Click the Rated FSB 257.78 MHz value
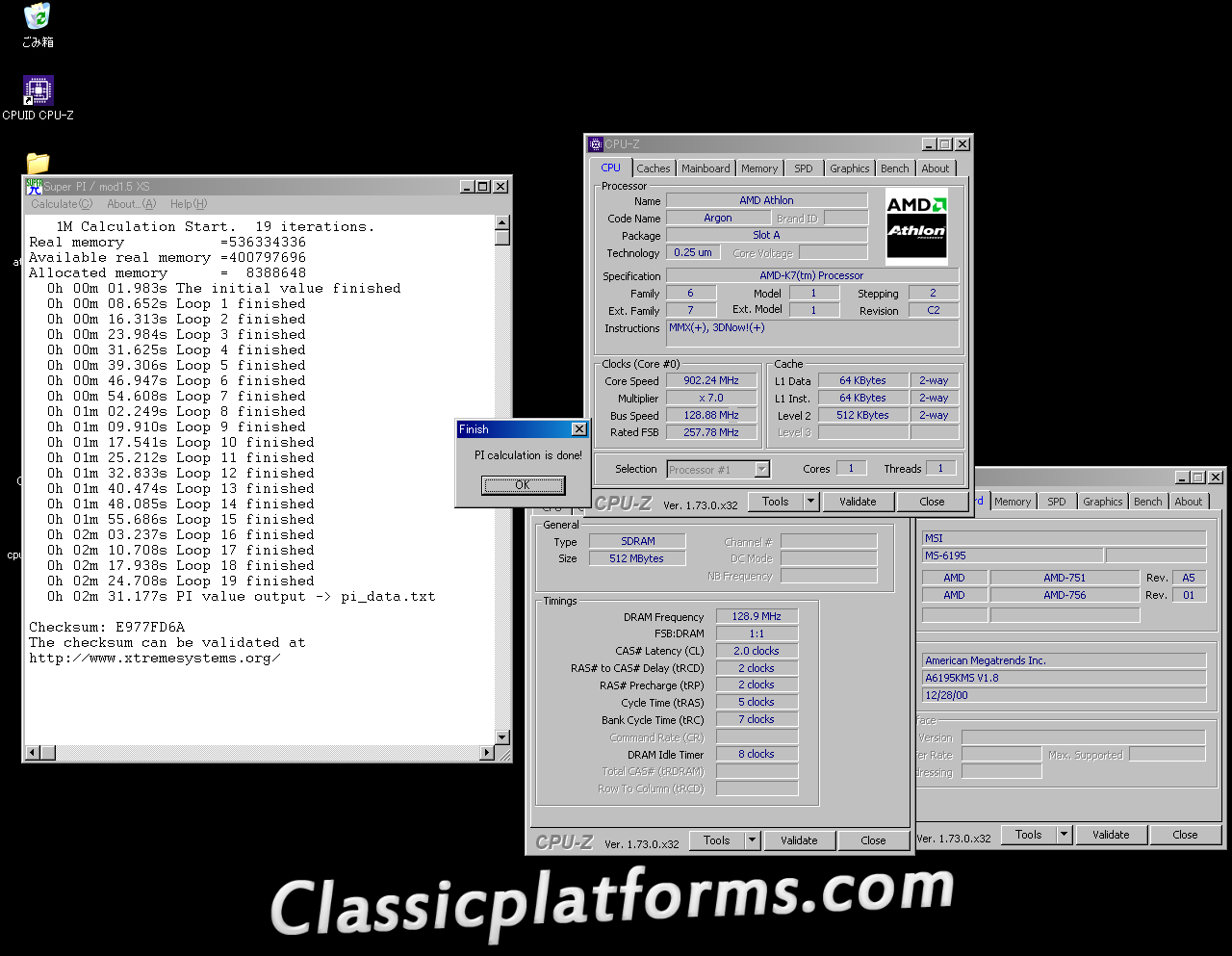This screenshot has height=956, width=1232. (x=711, y=433)
